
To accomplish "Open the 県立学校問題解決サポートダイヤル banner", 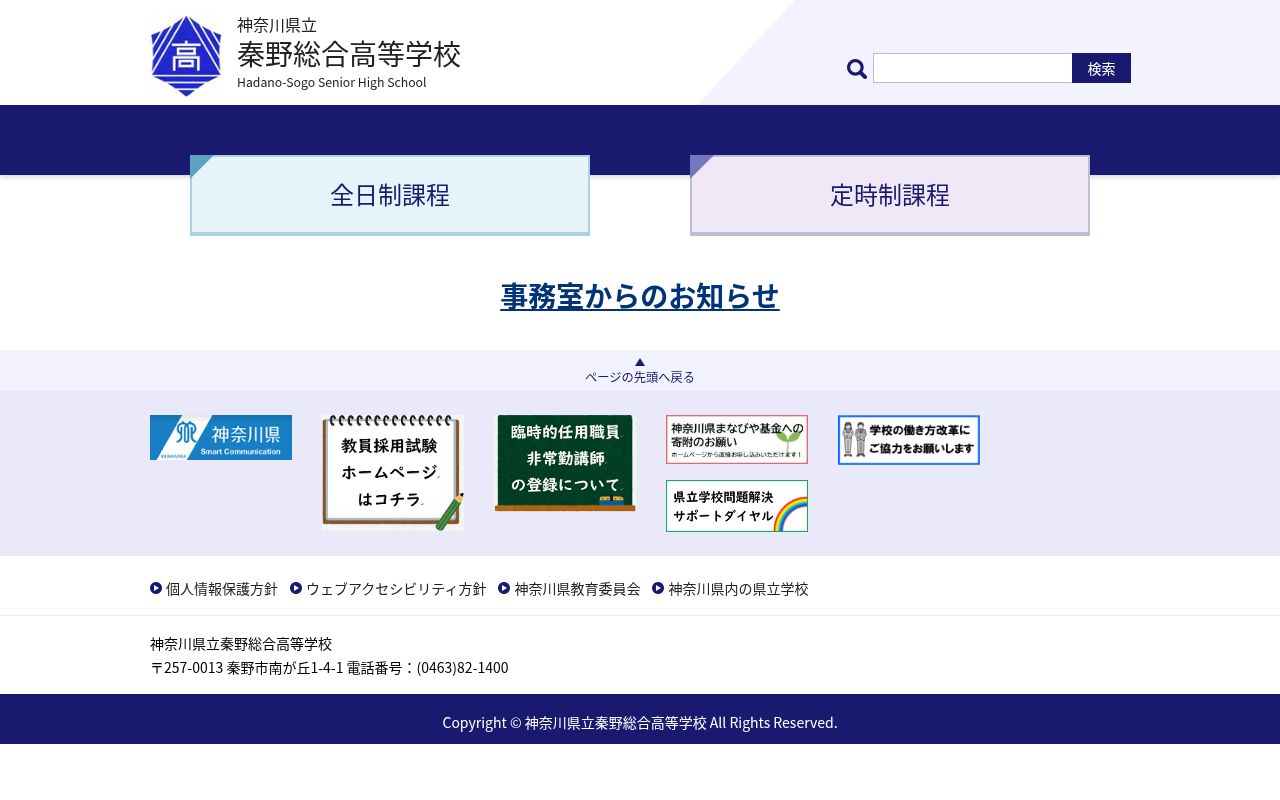I will (x=737, y=506).
